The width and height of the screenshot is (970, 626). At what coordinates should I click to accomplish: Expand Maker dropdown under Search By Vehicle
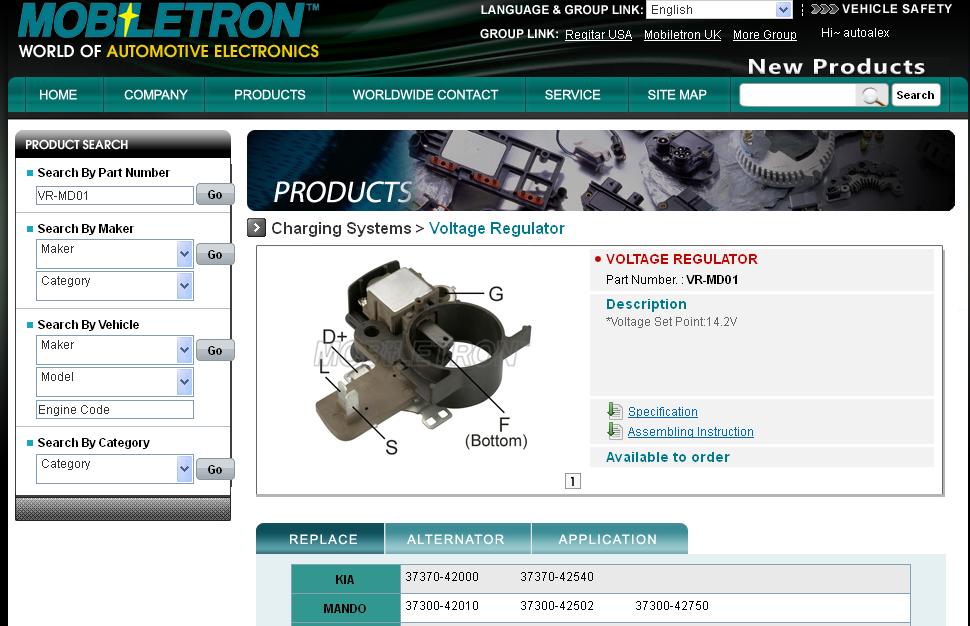pos(115,349)
